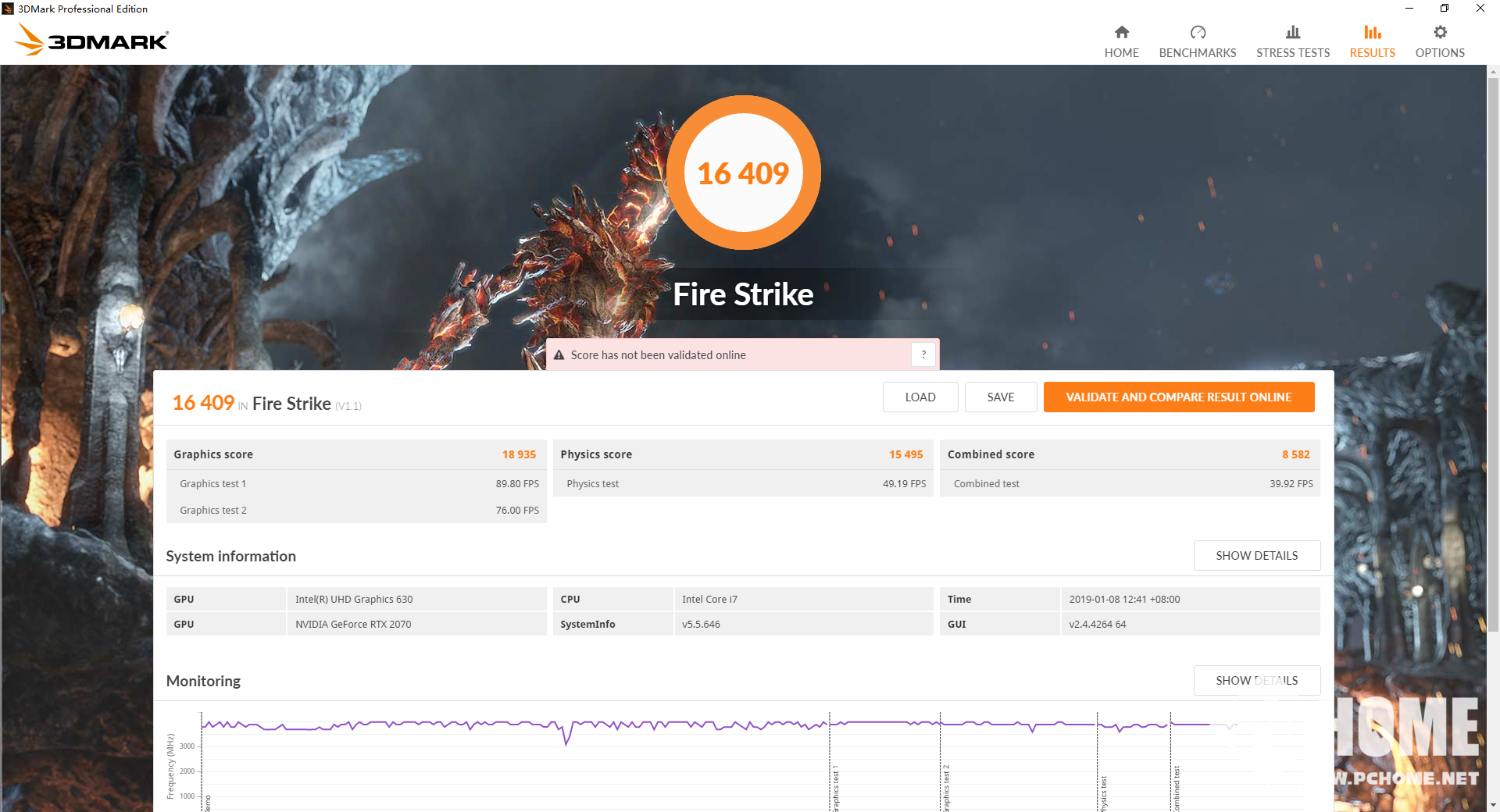Select the Physics test row

click(x=743, y=483)
